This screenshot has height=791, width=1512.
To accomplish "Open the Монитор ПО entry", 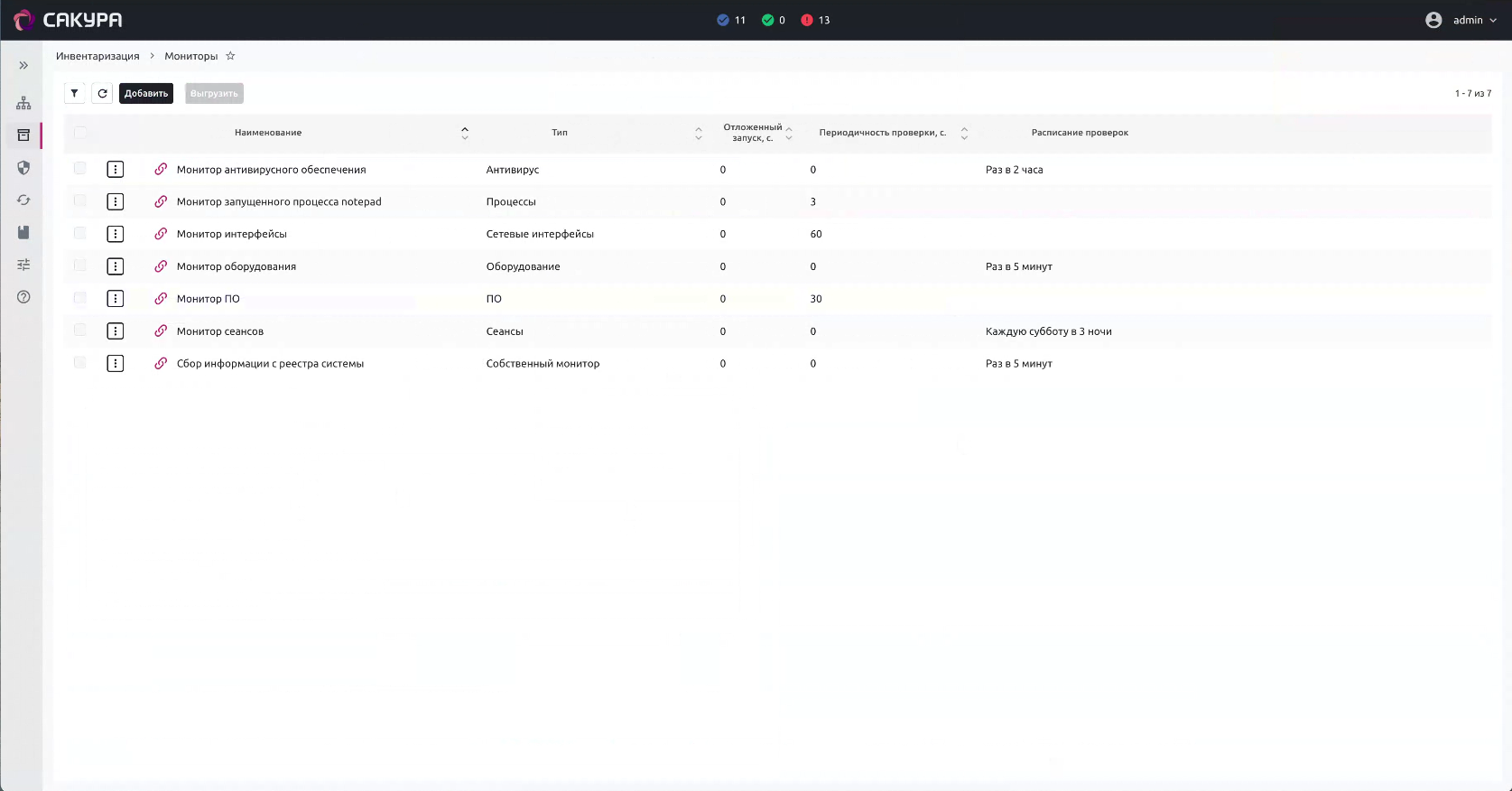I will tap(209, 299).
